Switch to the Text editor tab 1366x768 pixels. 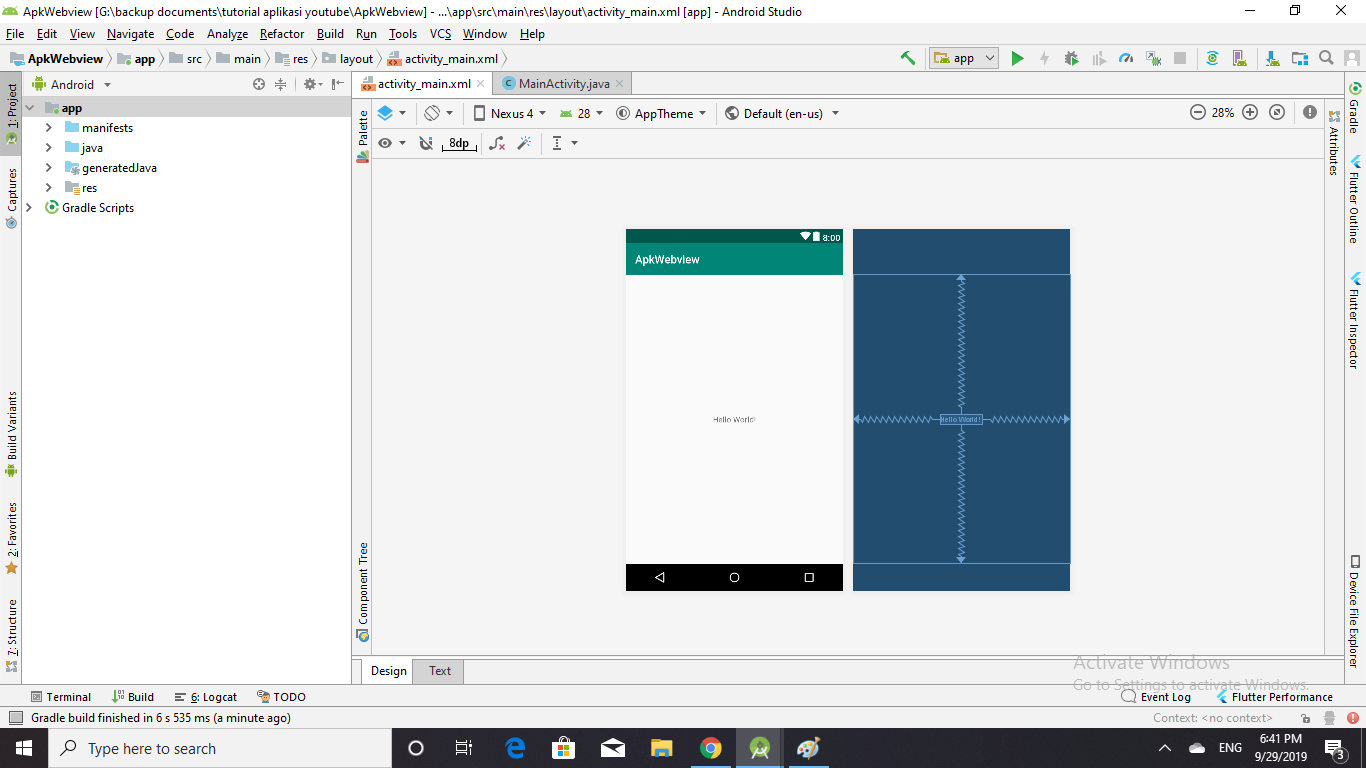pyautogui.click(x=440, y=671)
